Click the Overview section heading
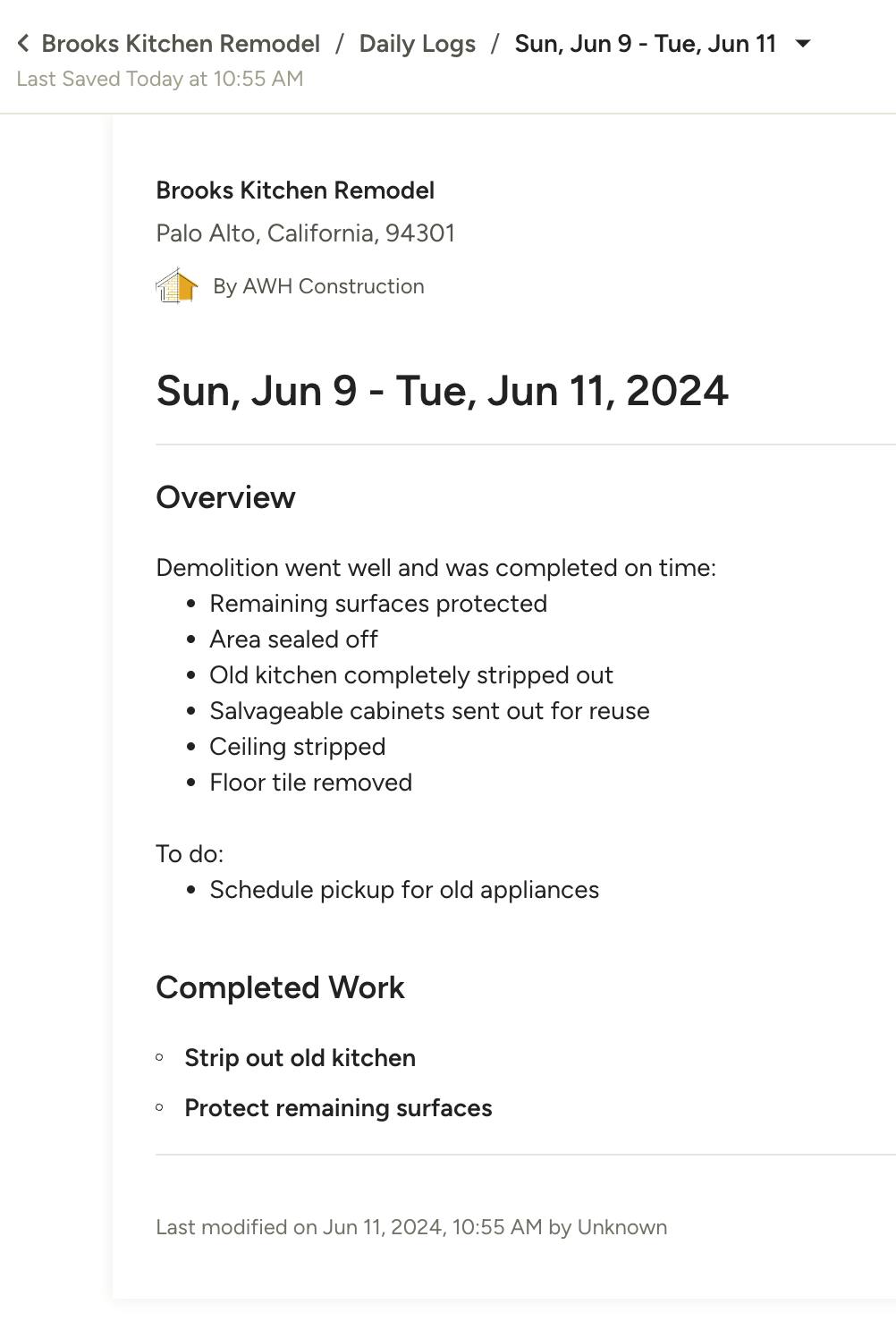The height and width of the screenshot is (1338, 896). [225, 497]
